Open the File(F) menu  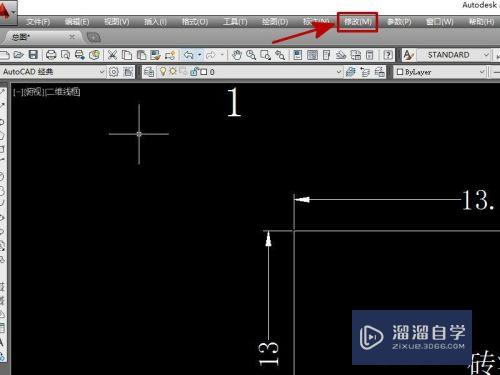click(x=38, y=22)
